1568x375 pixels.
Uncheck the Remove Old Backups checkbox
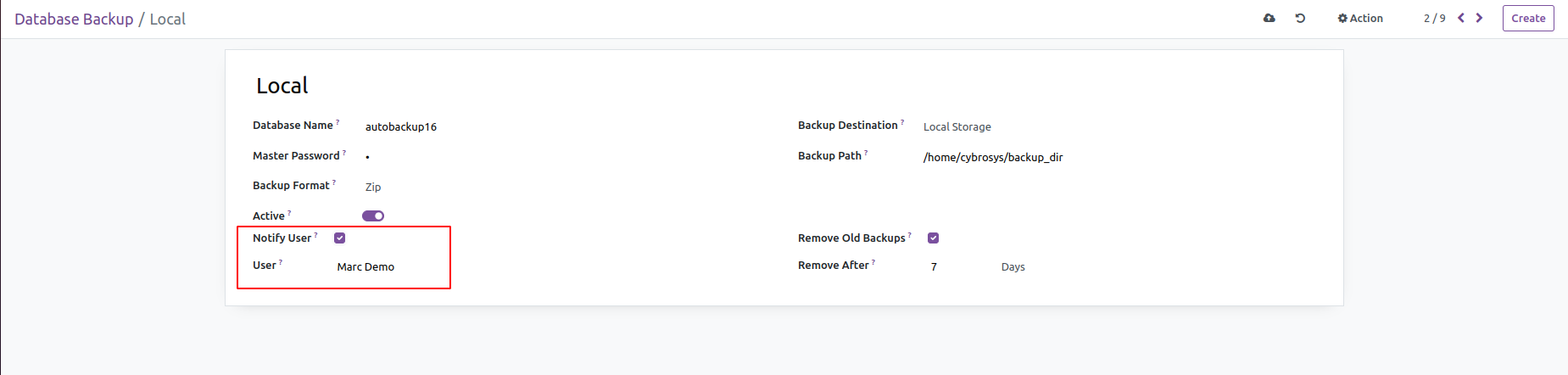coord(933,238)
